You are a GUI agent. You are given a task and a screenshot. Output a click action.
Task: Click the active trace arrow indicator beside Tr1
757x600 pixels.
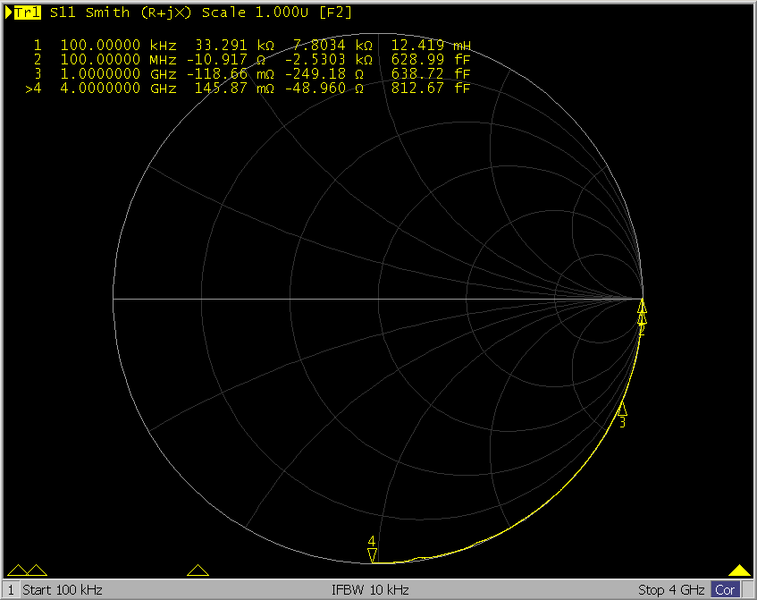coord(8,13)
